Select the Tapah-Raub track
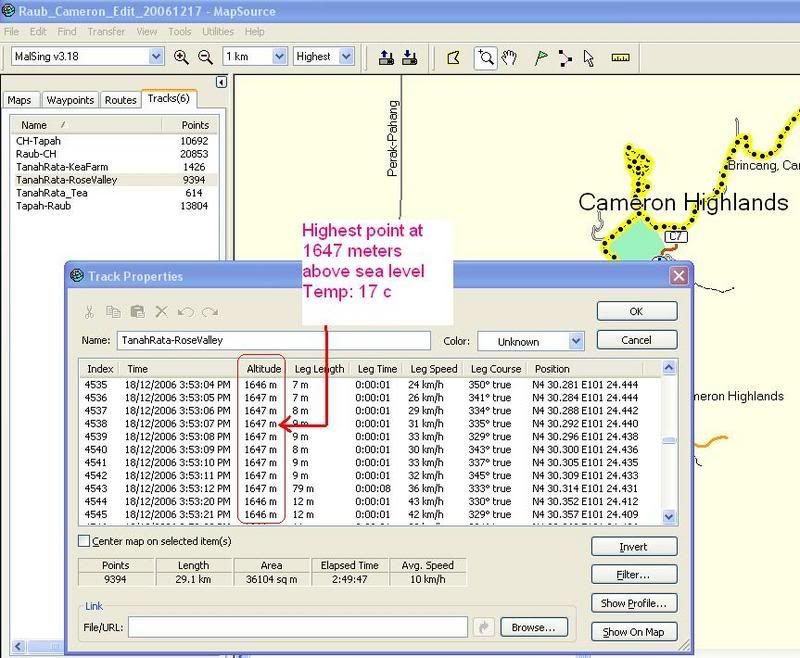The width and height of the screenshot is (800, 658). tap(112, 206)
